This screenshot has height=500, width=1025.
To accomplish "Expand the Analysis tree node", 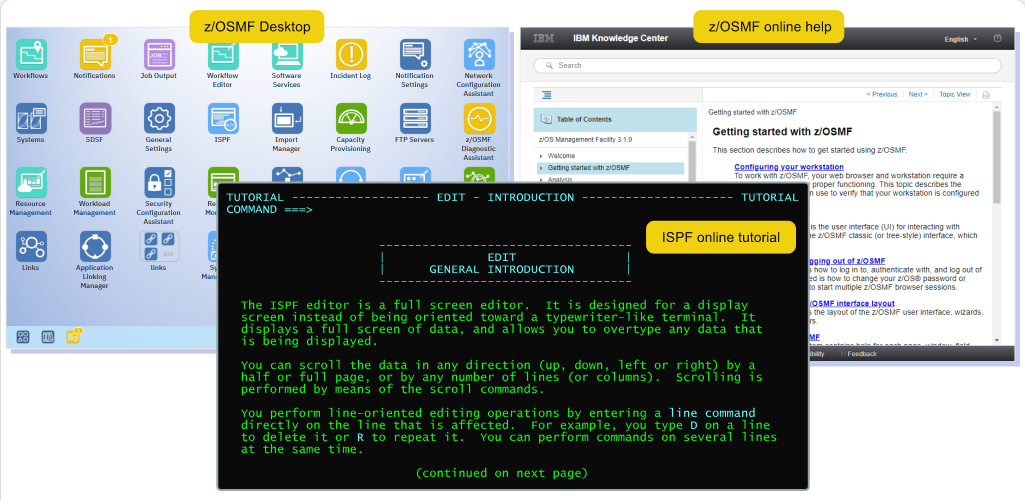I will (541, 180).
